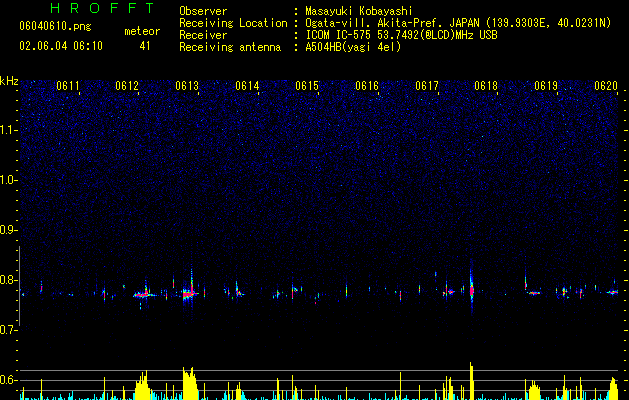Click the 0617 time marker

point(427,86)
